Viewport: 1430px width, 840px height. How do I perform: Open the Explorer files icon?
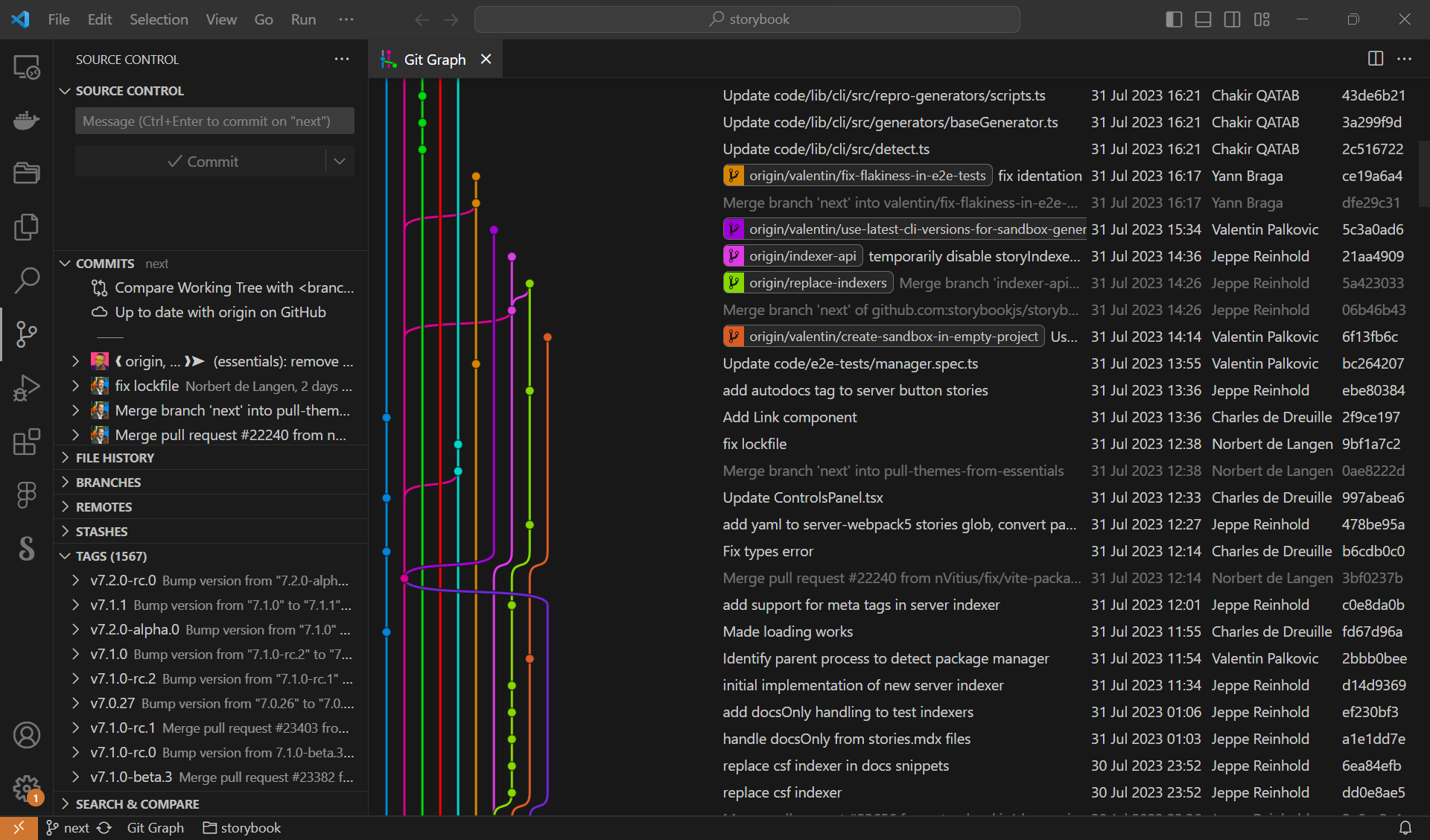[x=27, y=227]
